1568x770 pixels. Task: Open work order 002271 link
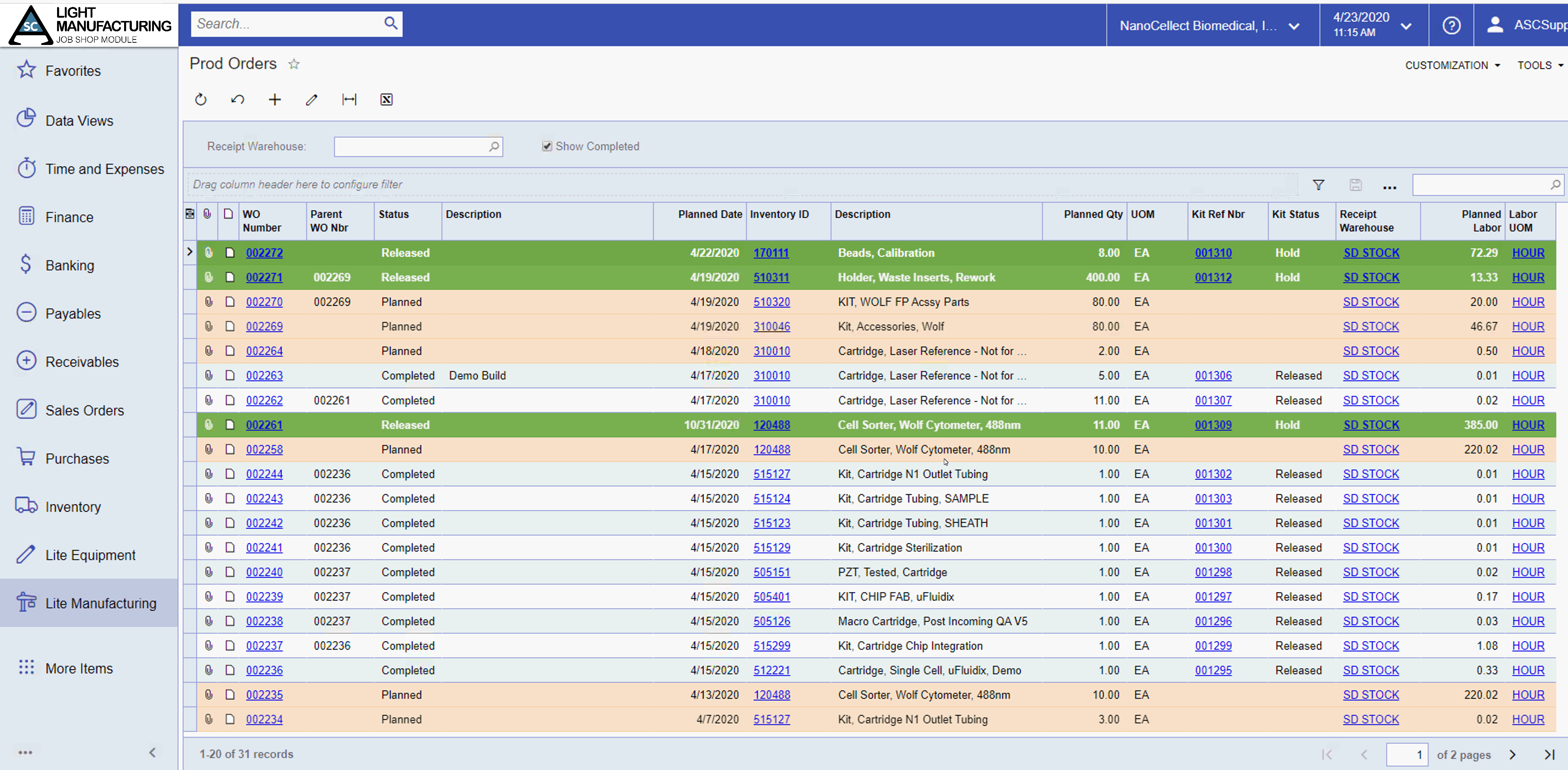click(264, 277)
